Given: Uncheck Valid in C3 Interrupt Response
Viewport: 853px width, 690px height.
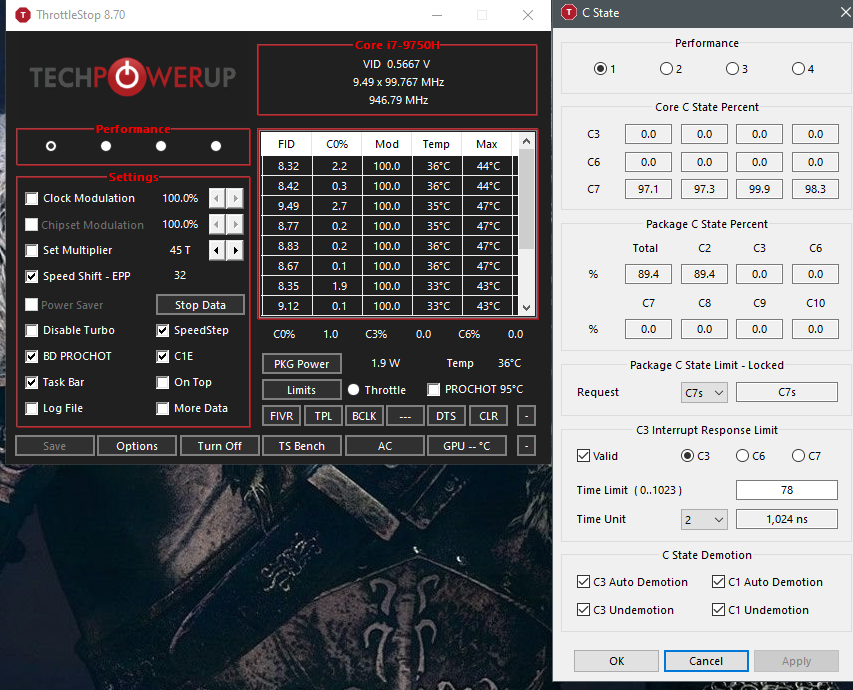Looking at the screenshot, I should [583, 455].
